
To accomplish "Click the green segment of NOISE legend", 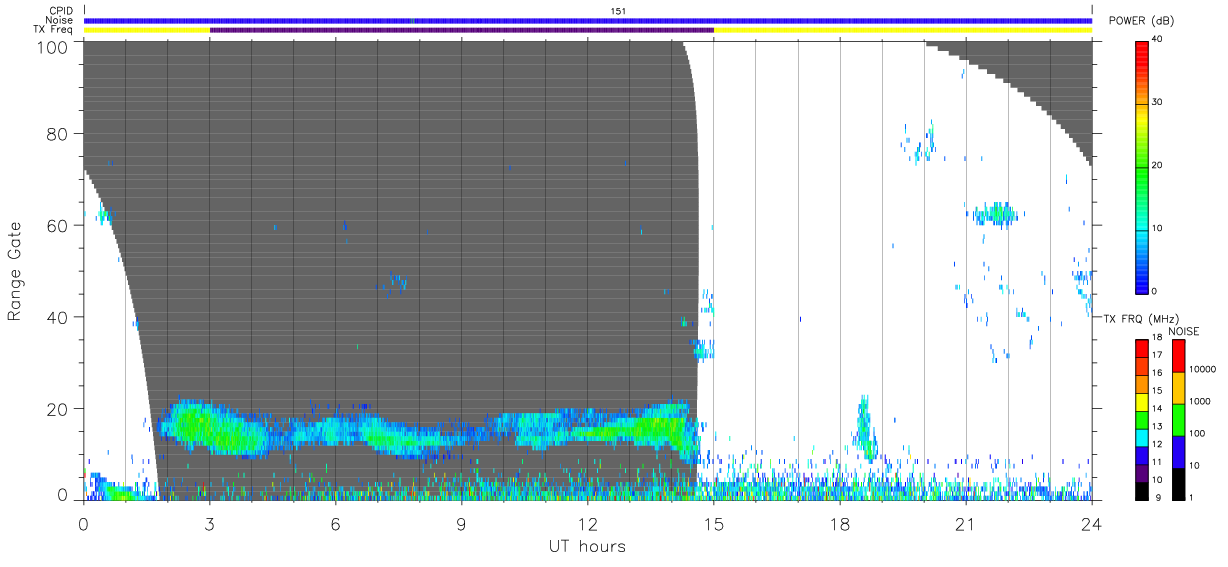I will (1178, 419).
